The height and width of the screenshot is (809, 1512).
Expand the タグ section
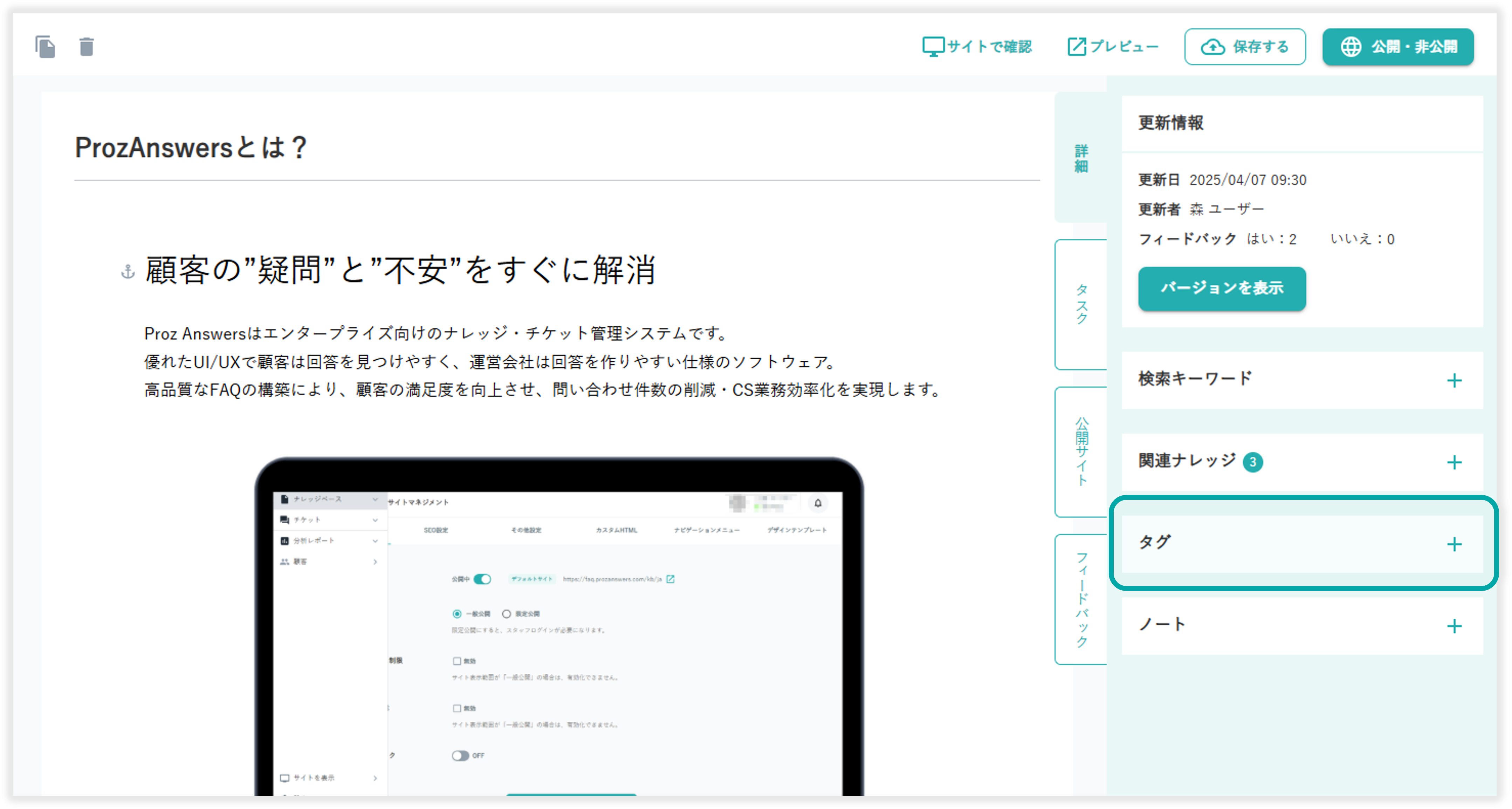1454,544
